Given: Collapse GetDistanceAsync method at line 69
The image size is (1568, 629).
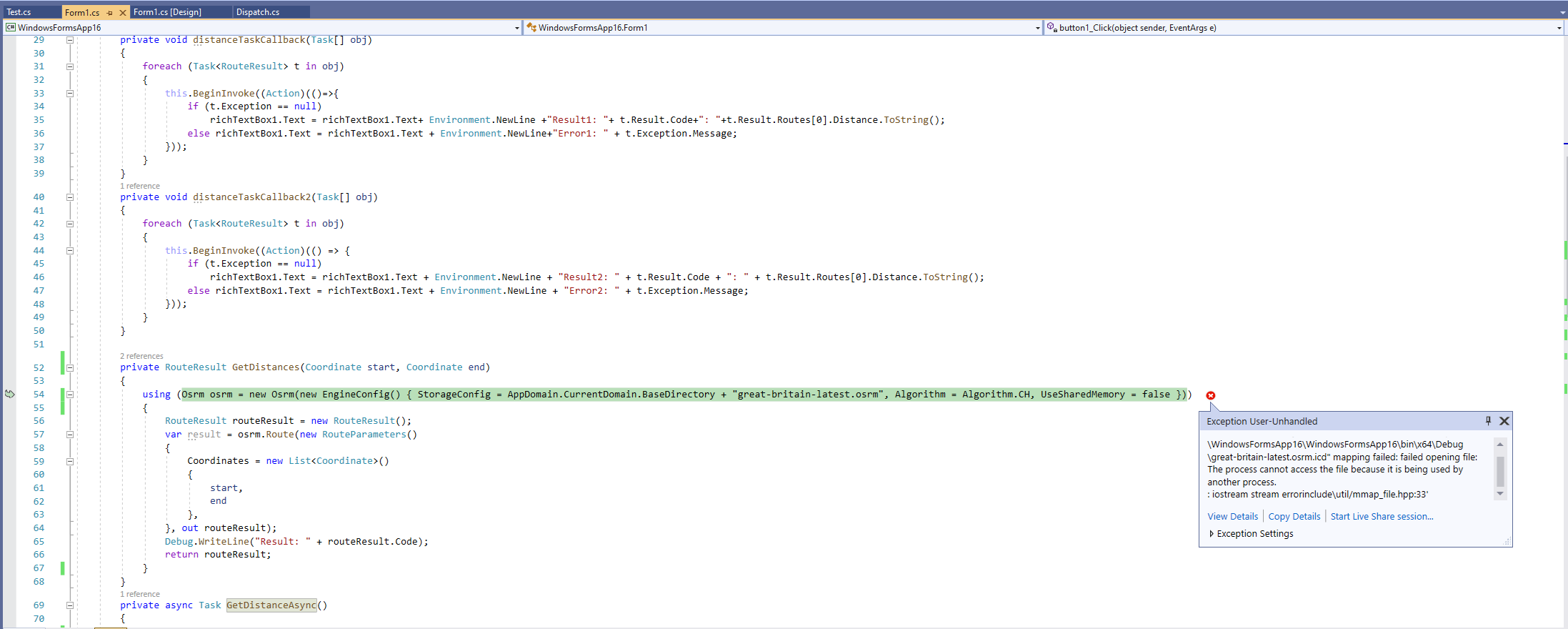Looking at the screenshot, I should (70, 605).
